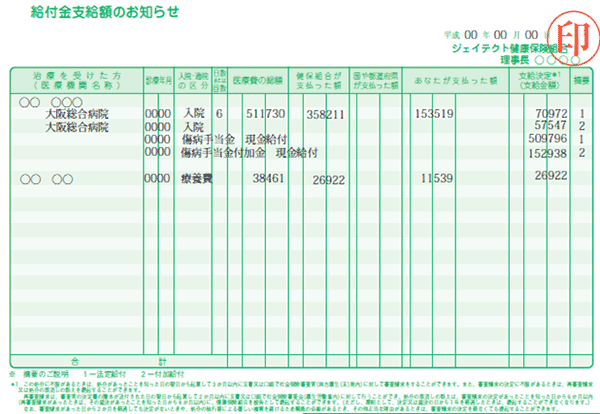Image resolution: width=600 pixels, height=414 pixels.
Task: Click the 支給決定 (支給金額) column header
Action: [x=540, y=81]
